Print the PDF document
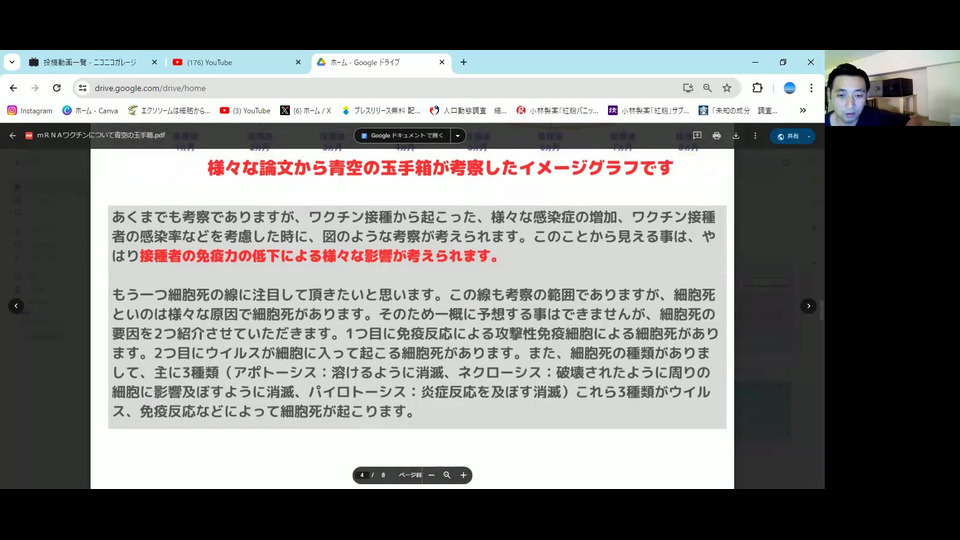 [x=716, y=135]
